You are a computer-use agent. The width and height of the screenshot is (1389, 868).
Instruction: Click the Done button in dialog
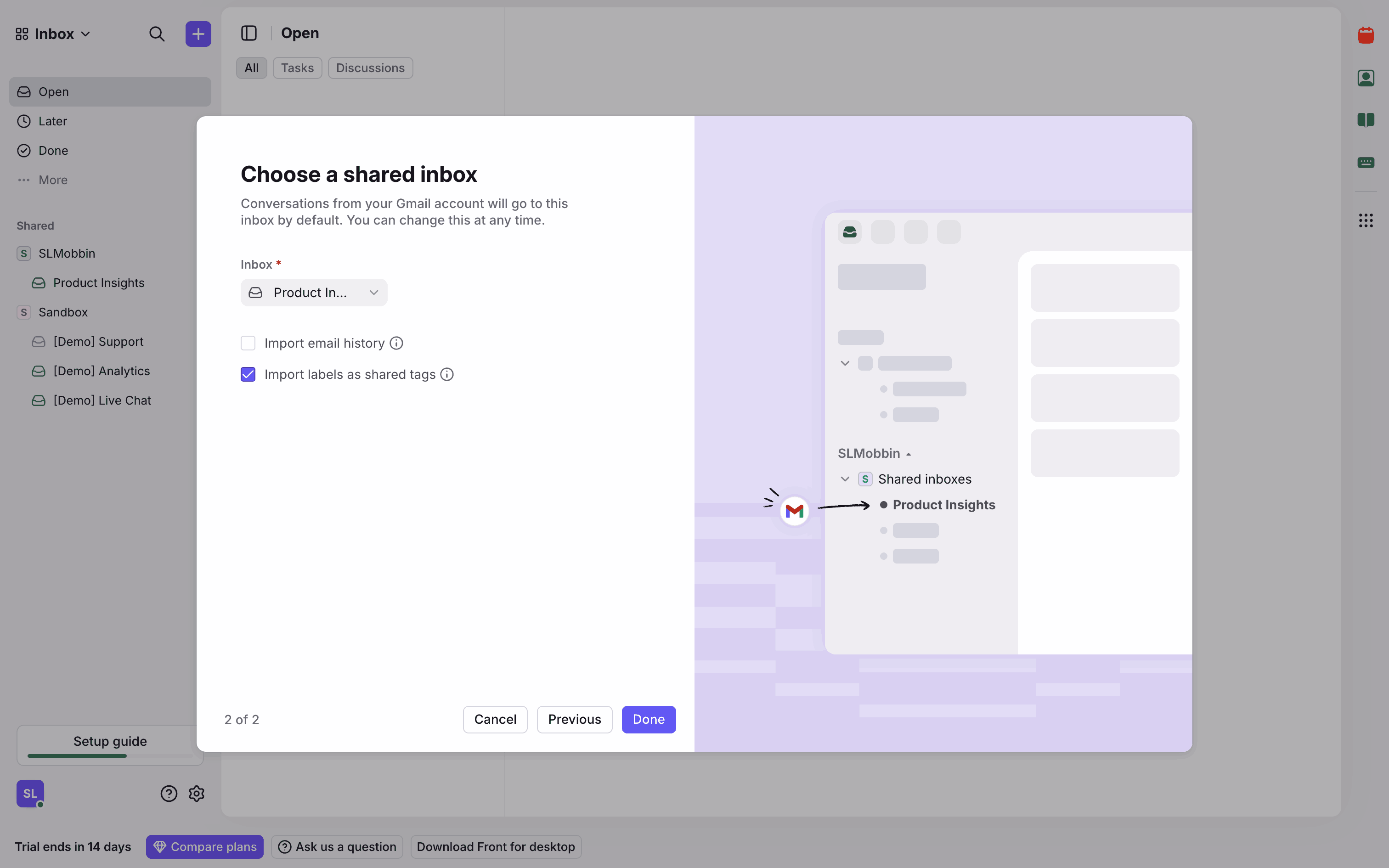(x=648, y=719)
